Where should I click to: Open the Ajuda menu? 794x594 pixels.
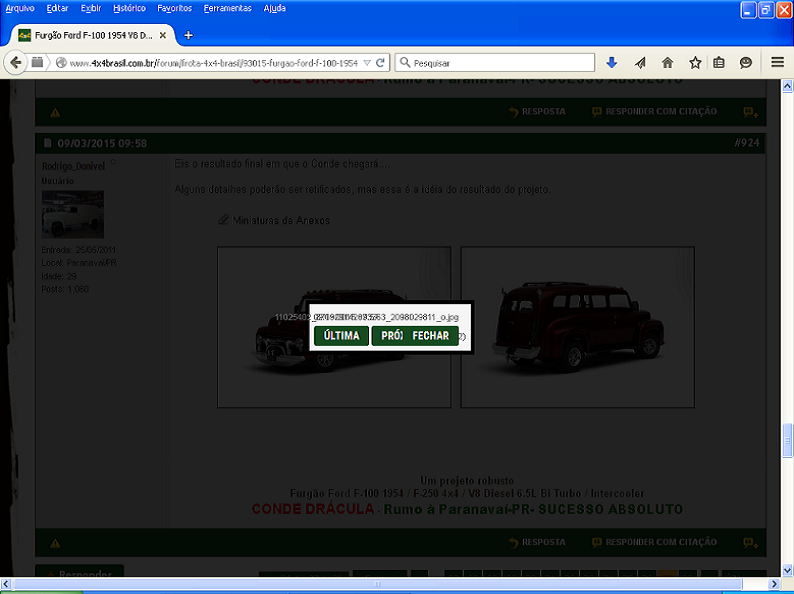274,8
